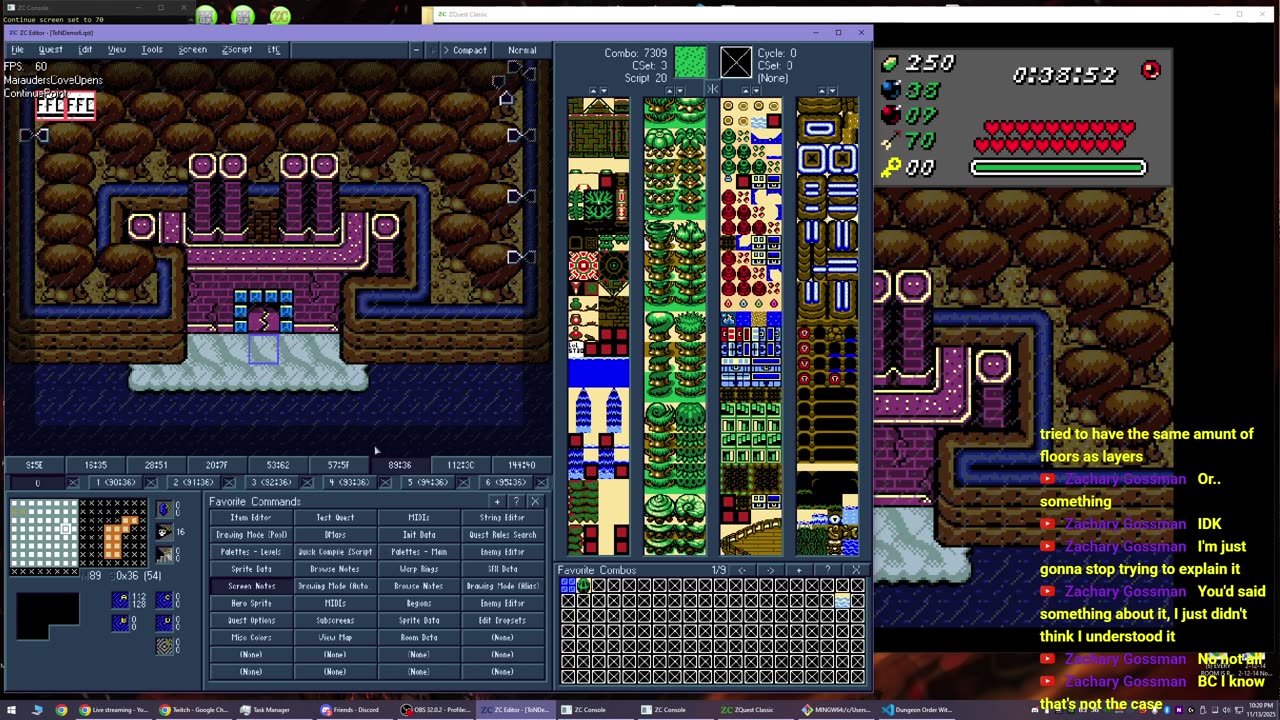1280x720 pixels.
Task: Open the ZScript menu
Action: 237,50
